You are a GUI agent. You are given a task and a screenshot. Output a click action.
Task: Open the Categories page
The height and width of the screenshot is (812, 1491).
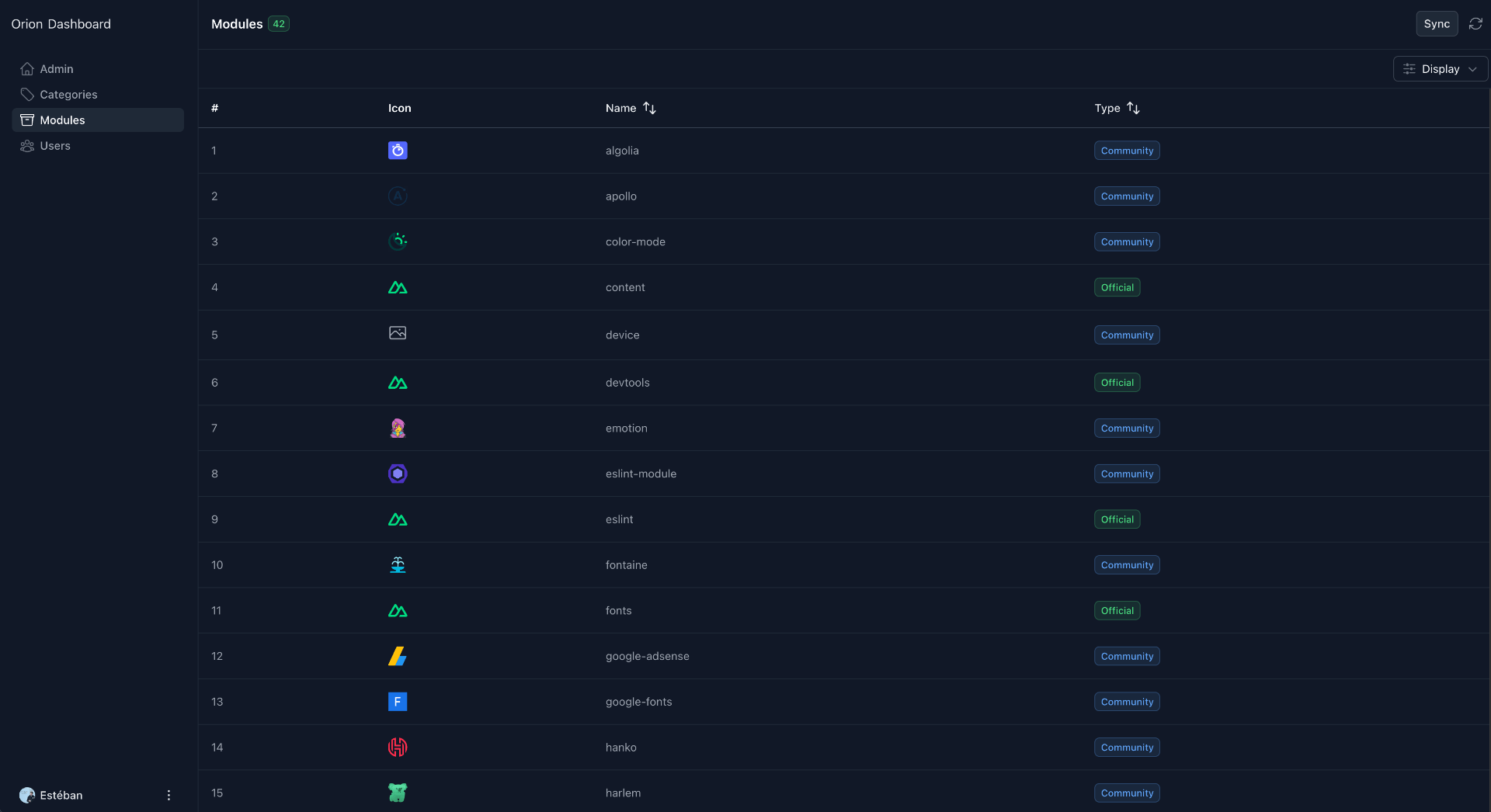[69, 94]
